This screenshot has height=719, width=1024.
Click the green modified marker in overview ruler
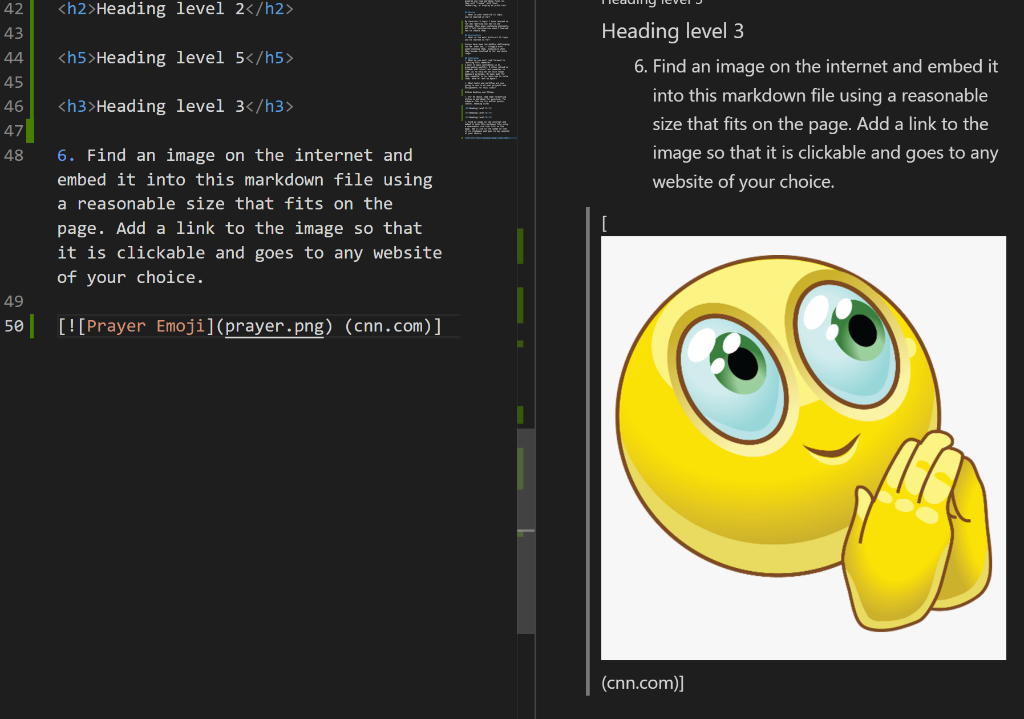pyautogui.click(x=519, y=246)
